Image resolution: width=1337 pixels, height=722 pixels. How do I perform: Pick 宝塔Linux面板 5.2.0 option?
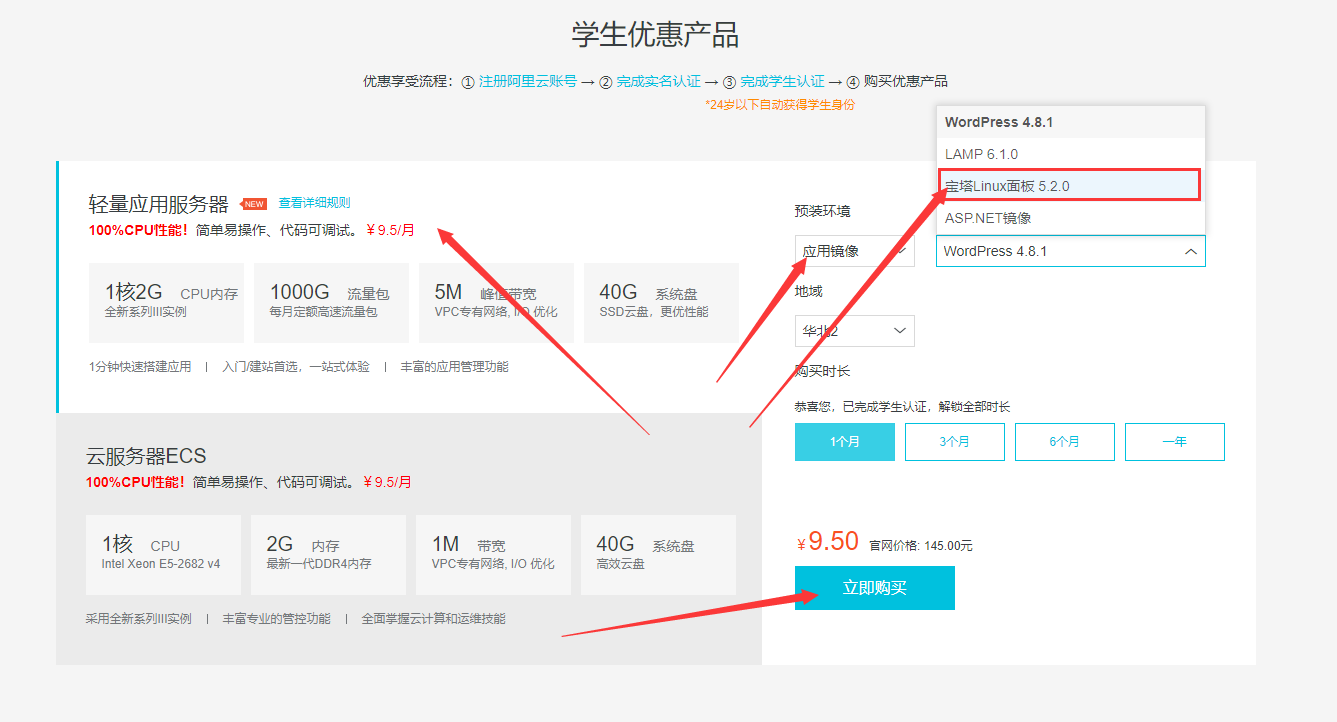(1071, 186)
